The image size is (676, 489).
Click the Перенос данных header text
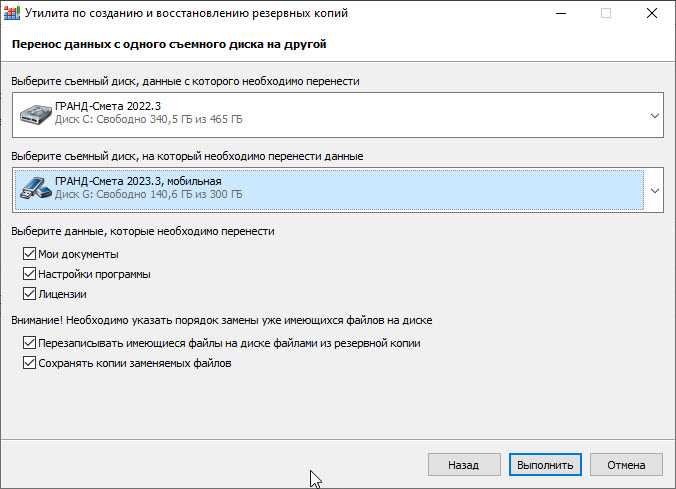[168, 45]
